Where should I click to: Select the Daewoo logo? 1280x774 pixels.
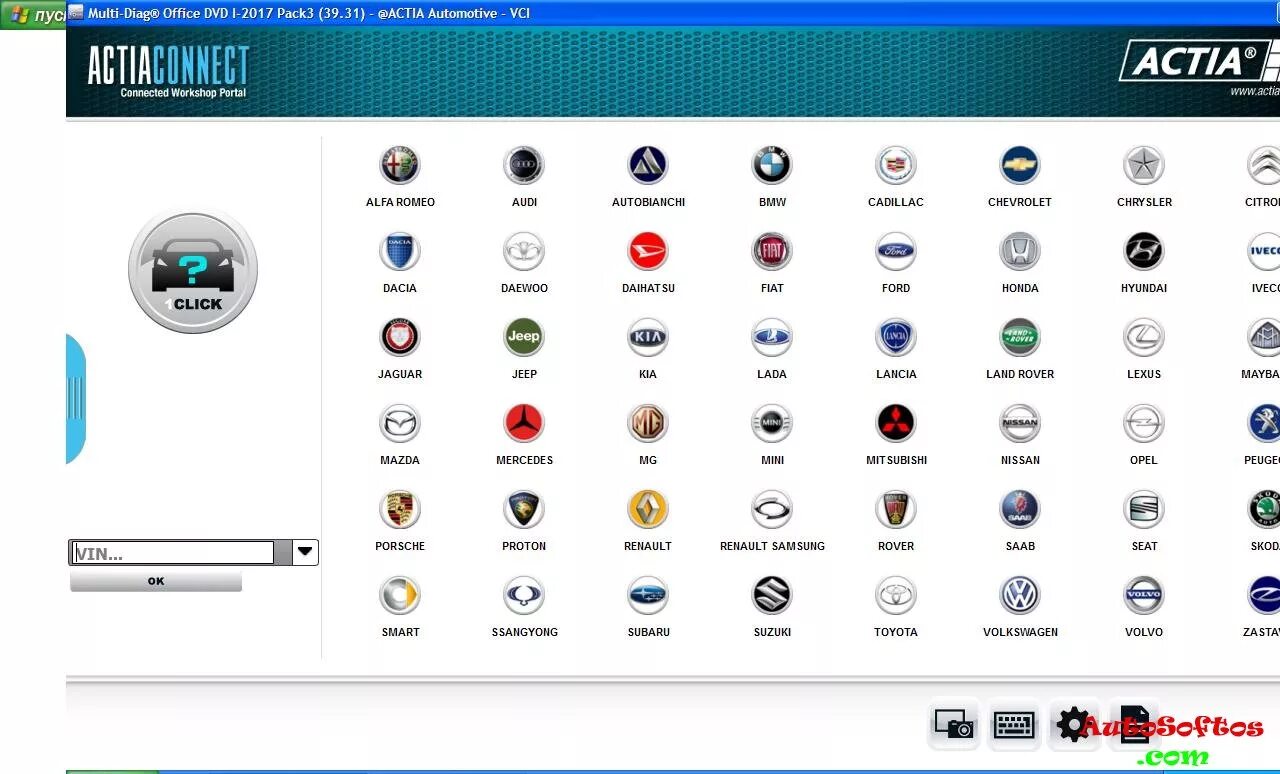click(524, 251)
